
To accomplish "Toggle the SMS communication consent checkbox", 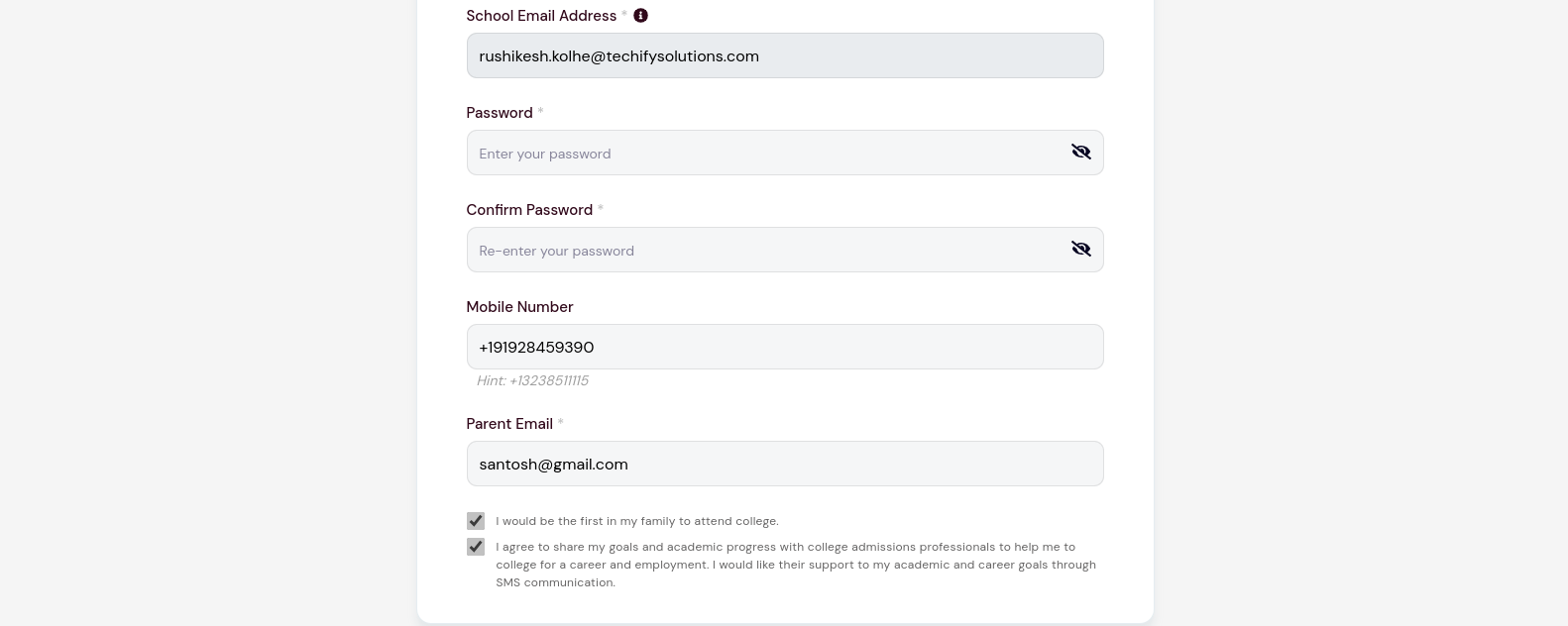I will click(476, 547).
